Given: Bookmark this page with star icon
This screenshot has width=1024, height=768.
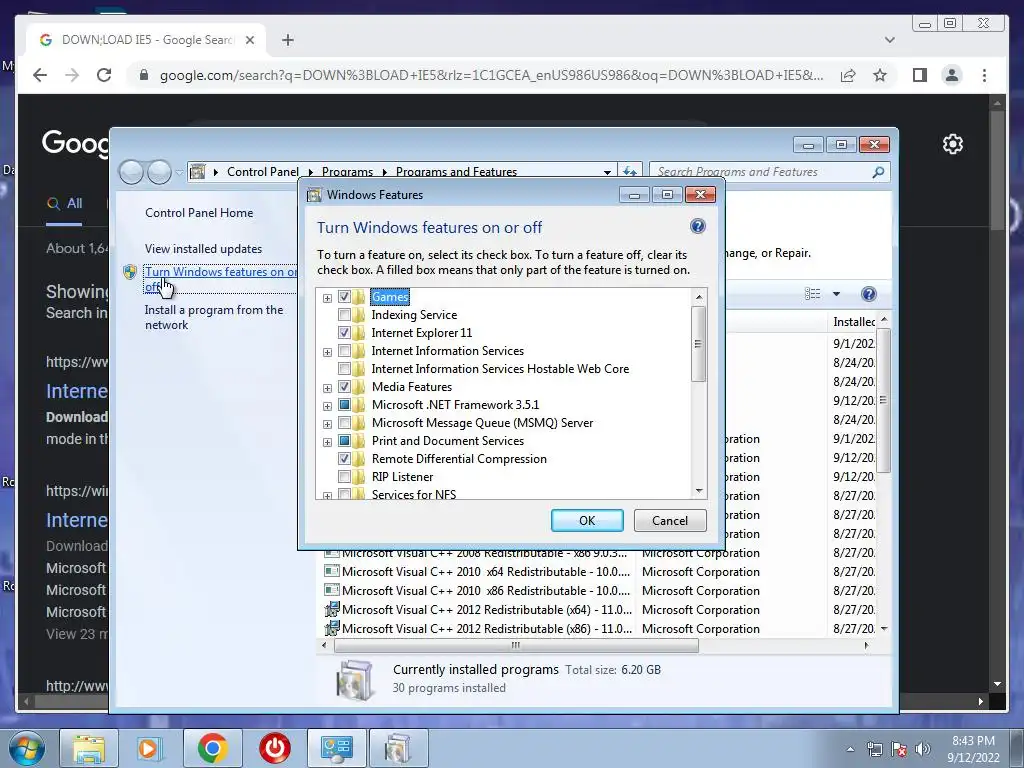Looking at the screenshot, I should point(880,75).
